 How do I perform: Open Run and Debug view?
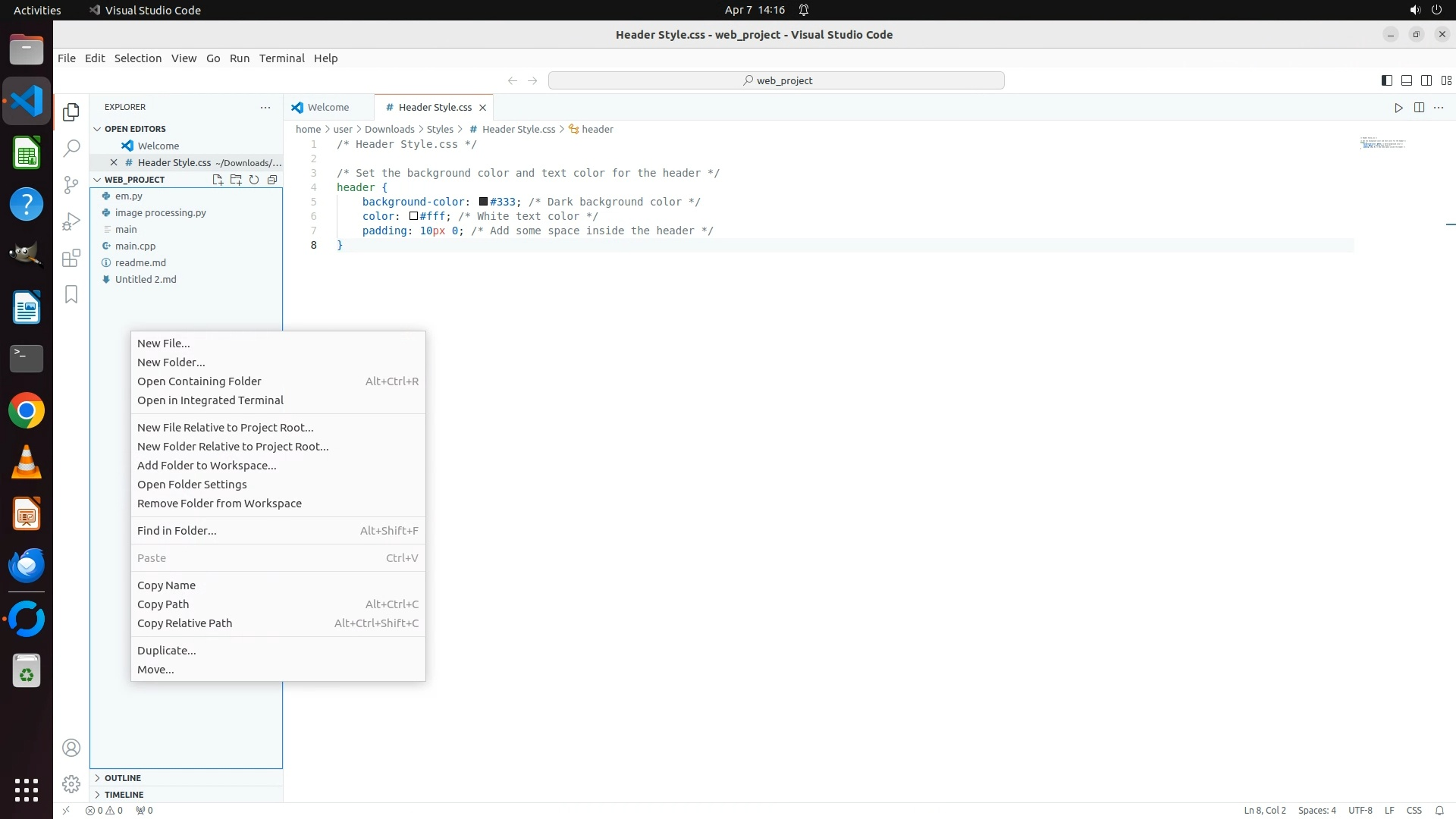[x=71, y=221]
